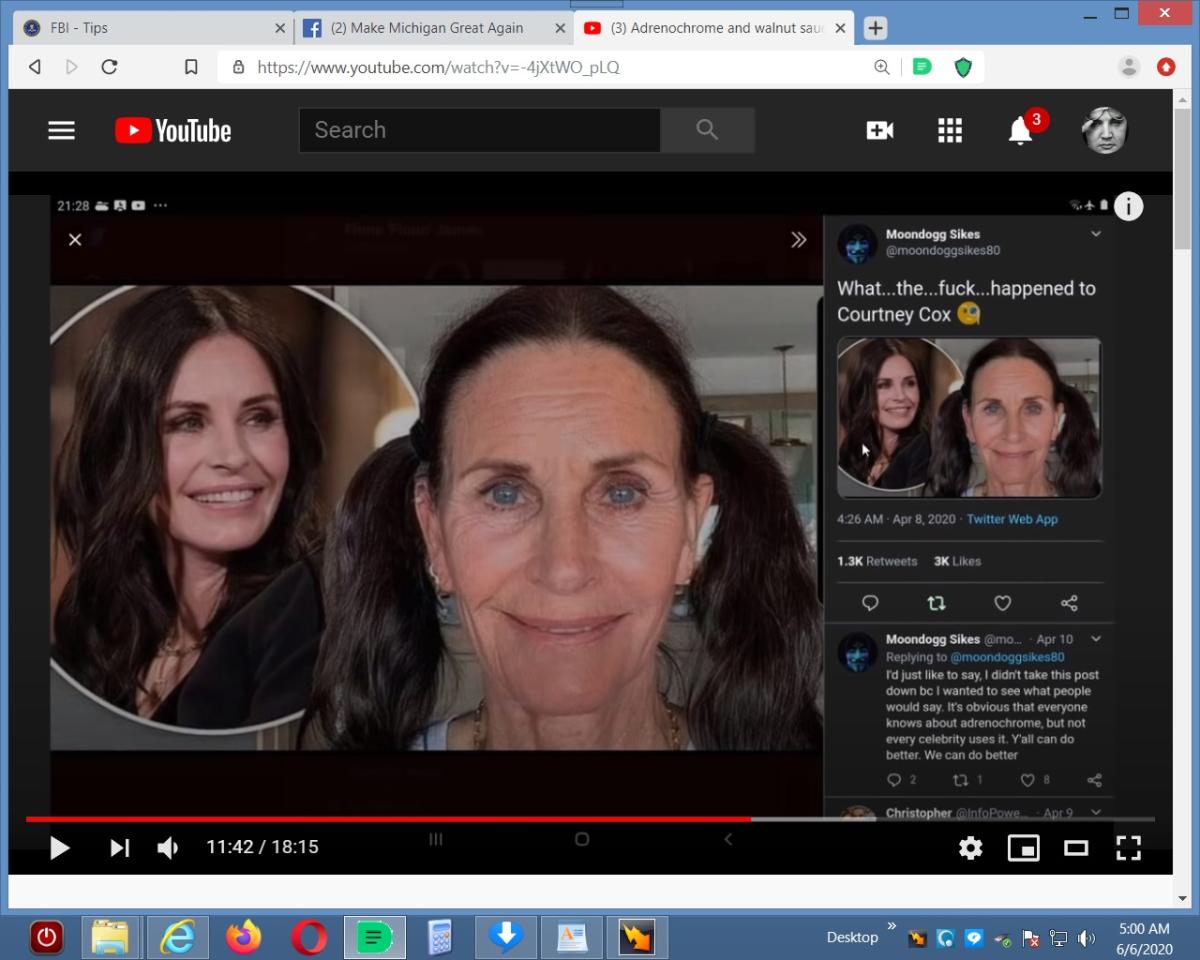This screenshot has width=1200, height=960.
Task: Click the YouTube logo to go home
Action: [173, 131]
